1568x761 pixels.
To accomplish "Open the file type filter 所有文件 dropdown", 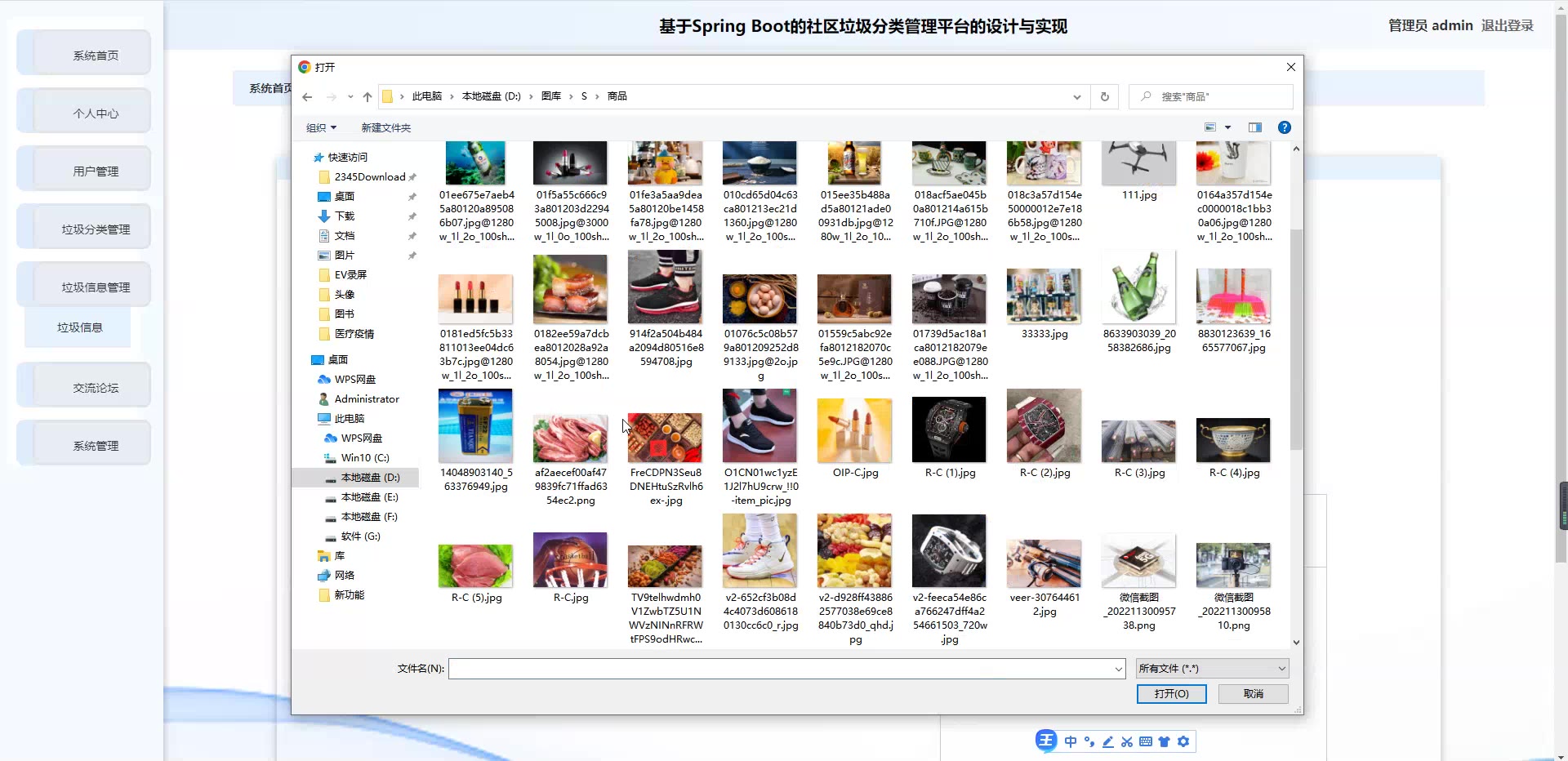I will pyautogui.click(x=1212, y=669).
